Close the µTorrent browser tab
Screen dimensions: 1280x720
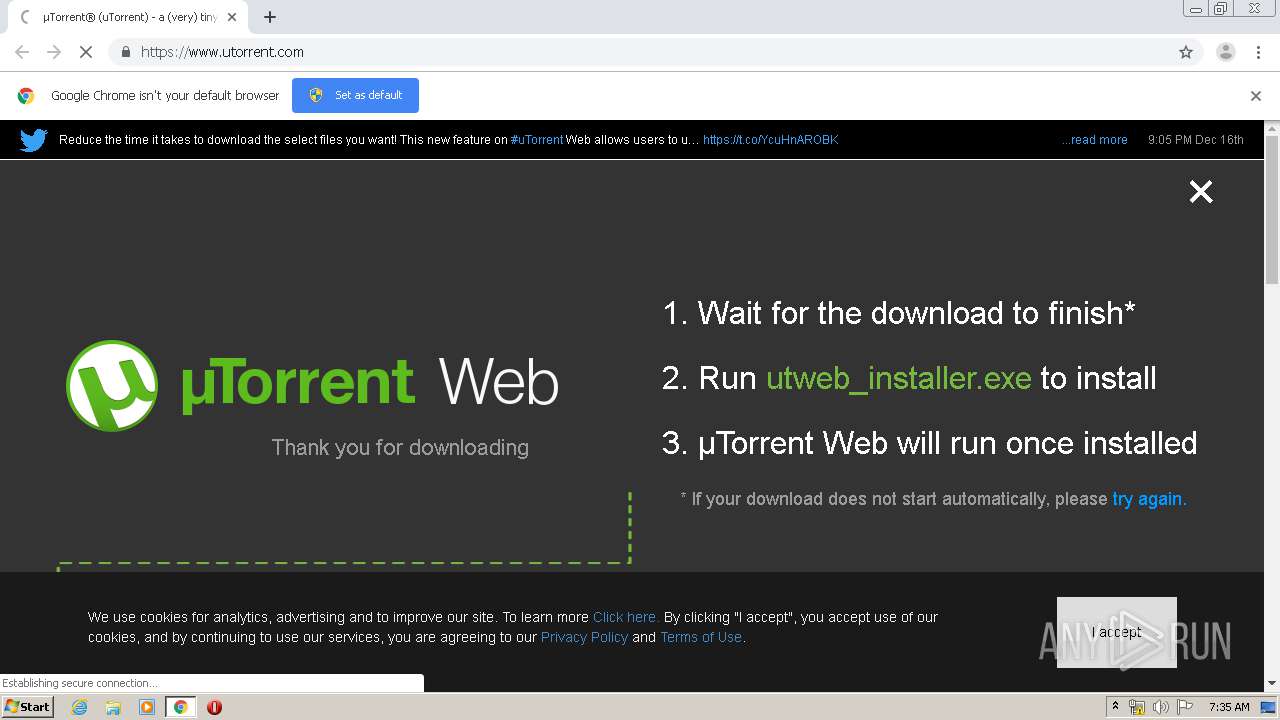pyautogui.click(x=232, y=17)
